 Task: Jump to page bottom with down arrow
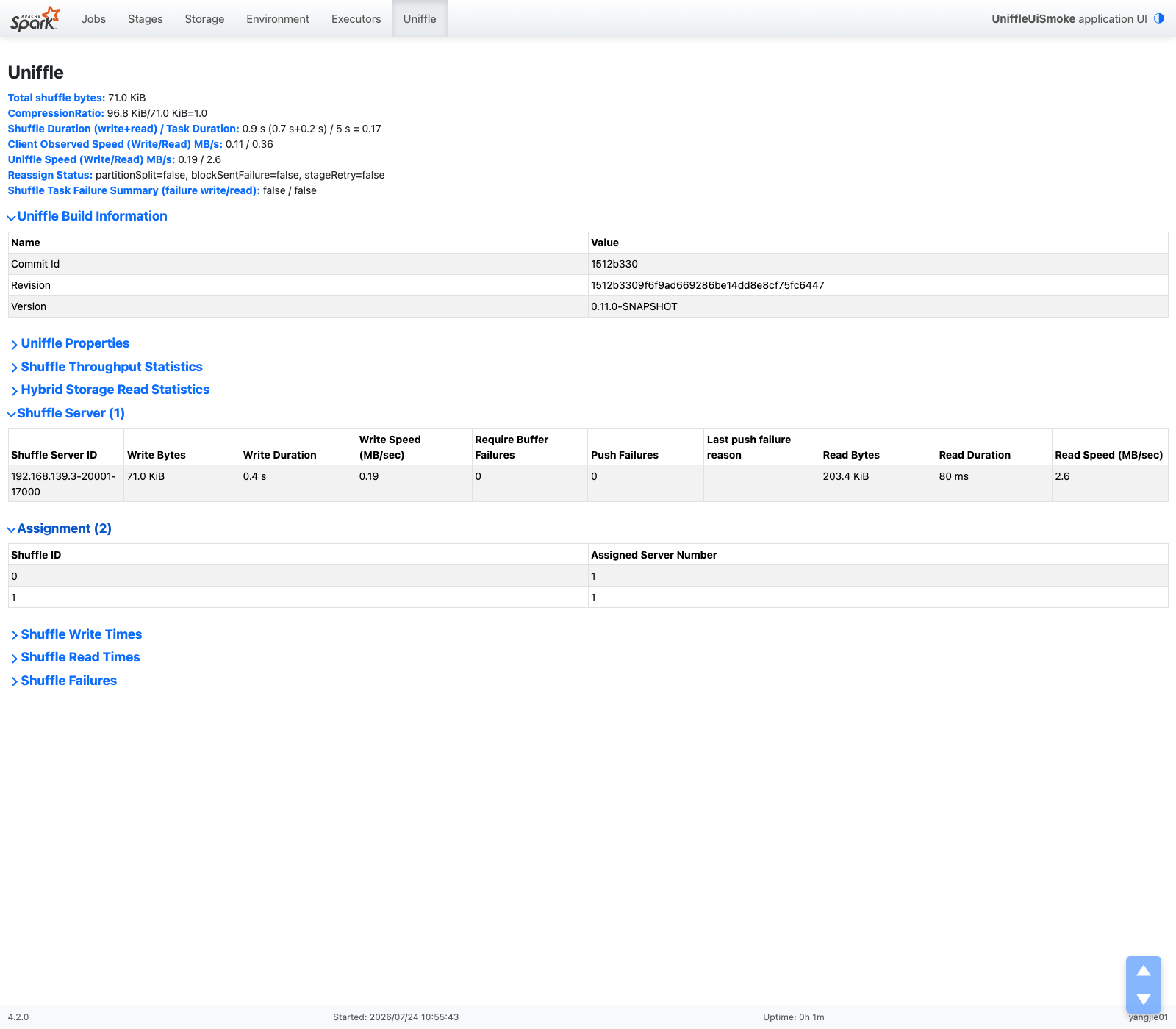coord(1144,998)
